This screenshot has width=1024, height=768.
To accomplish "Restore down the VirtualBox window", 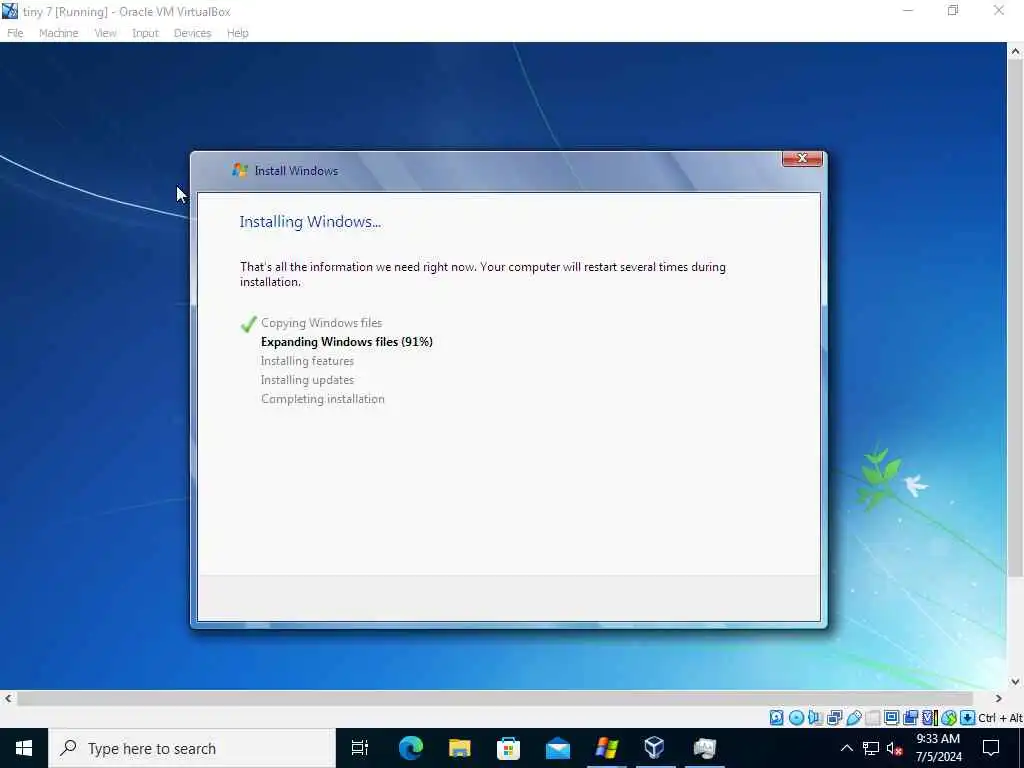I will click(953, 11).
